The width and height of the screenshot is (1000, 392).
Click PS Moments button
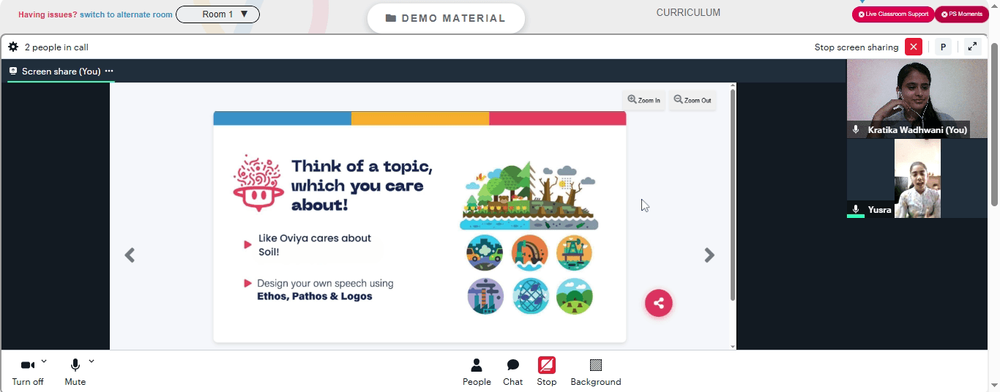pos(961,14)
